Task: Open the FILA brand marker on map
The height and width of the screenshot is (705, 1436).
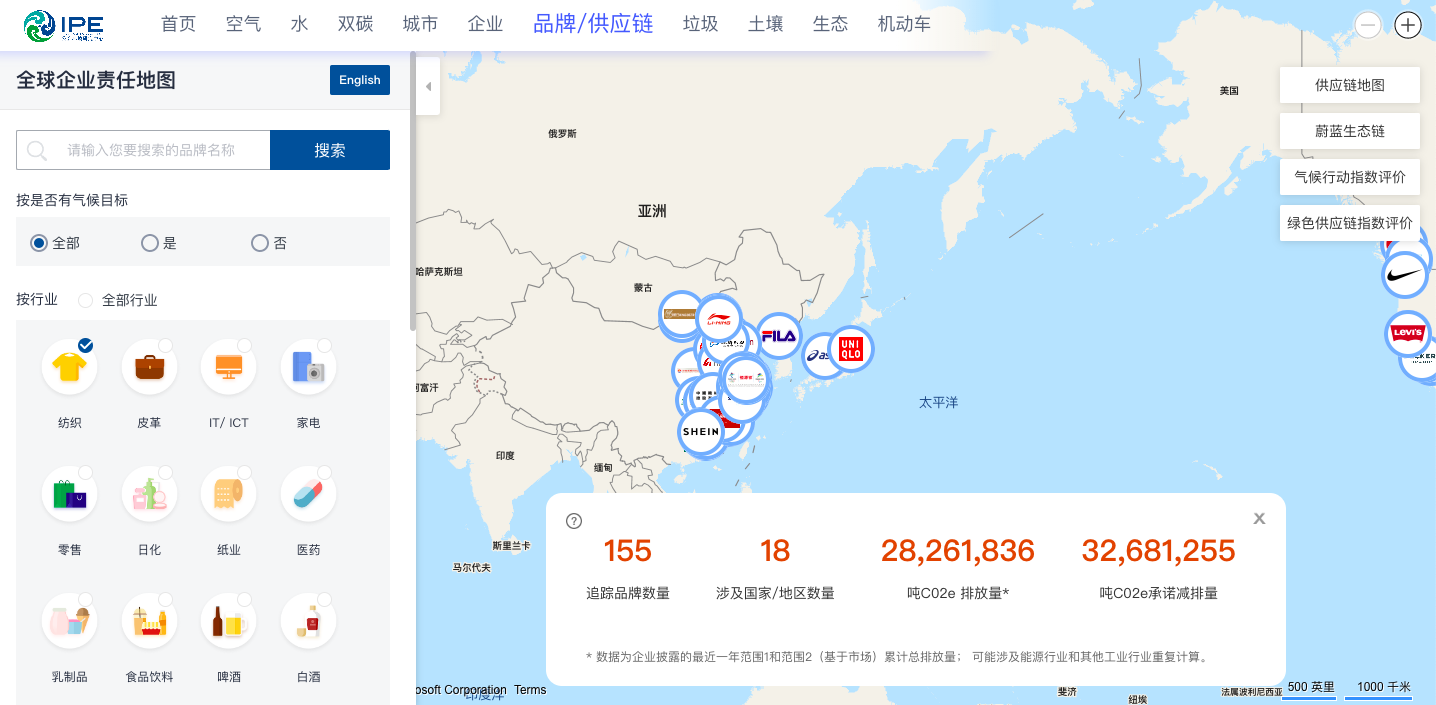Action: [x=778, y=336]
